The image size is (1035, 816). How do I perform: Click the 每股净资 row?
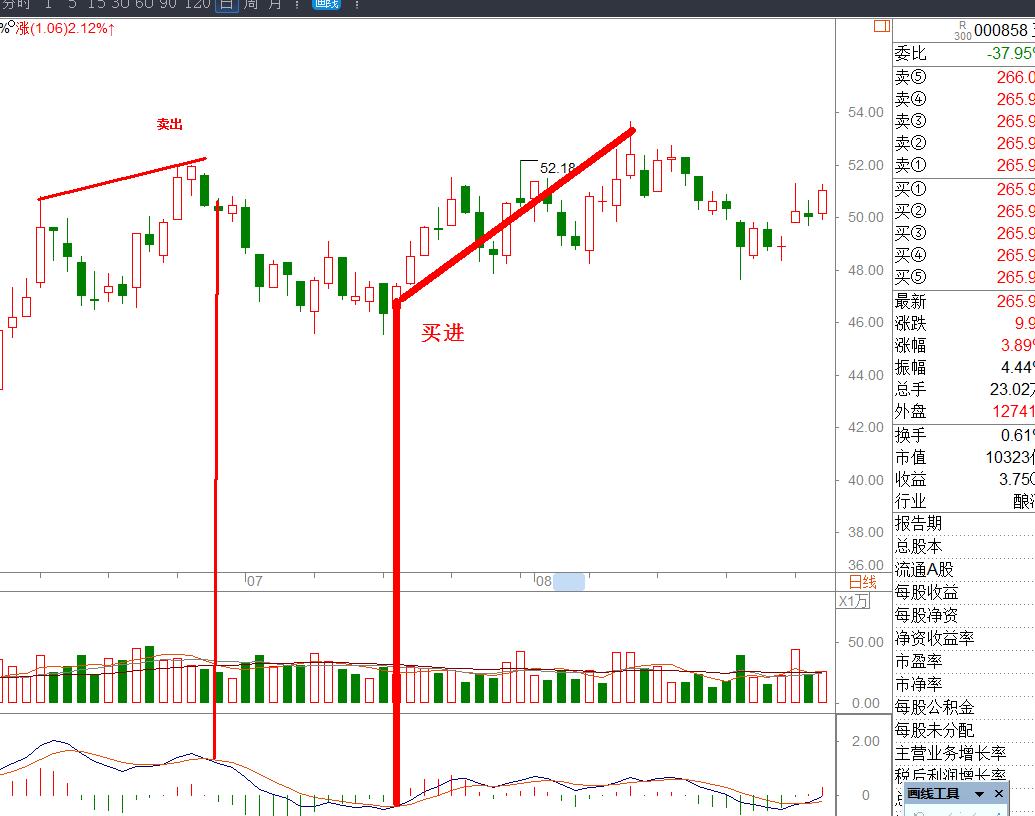tap(964, 615)
